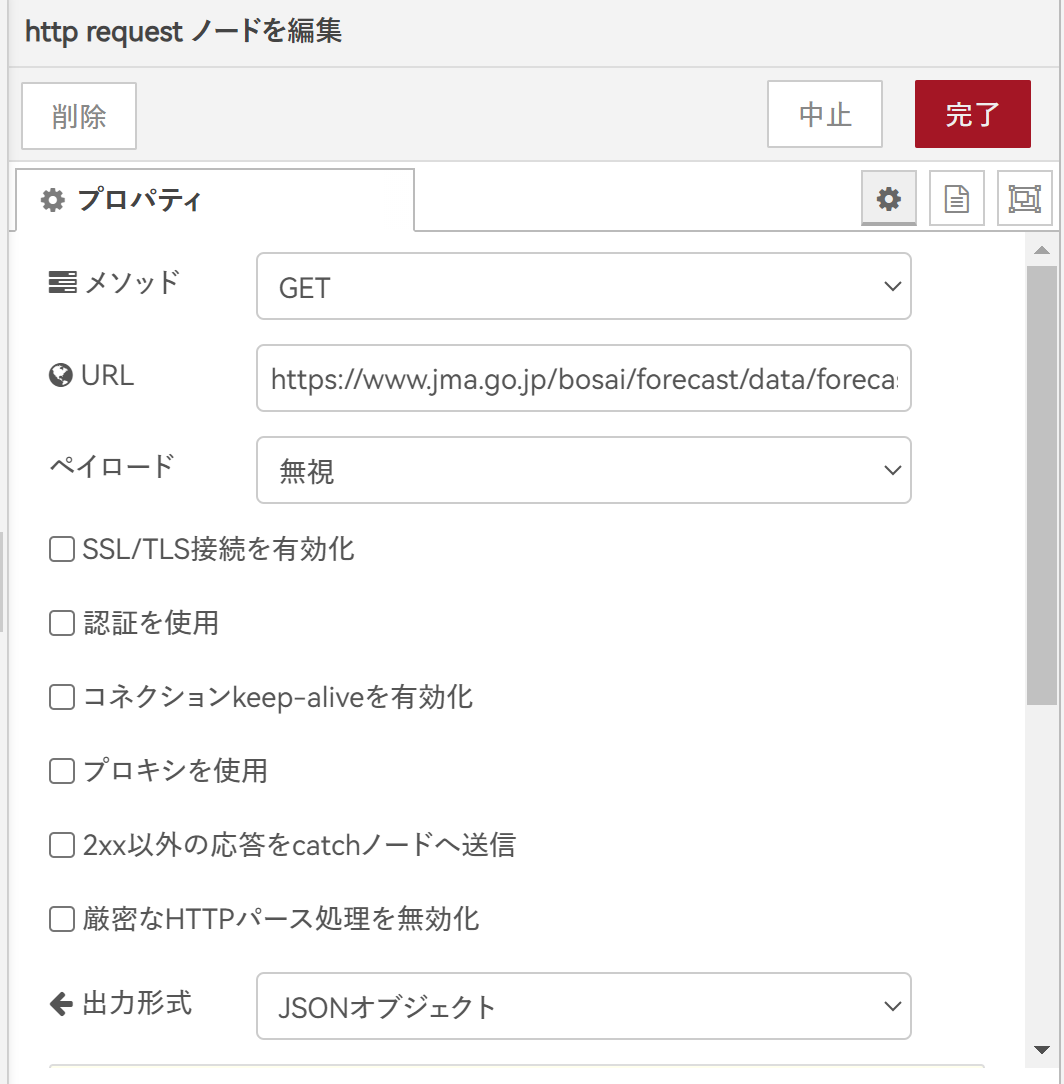The image size is (1064, 1084).
Task: Open the ペイロード 無視 dropdown
Action: pos(584,470)
